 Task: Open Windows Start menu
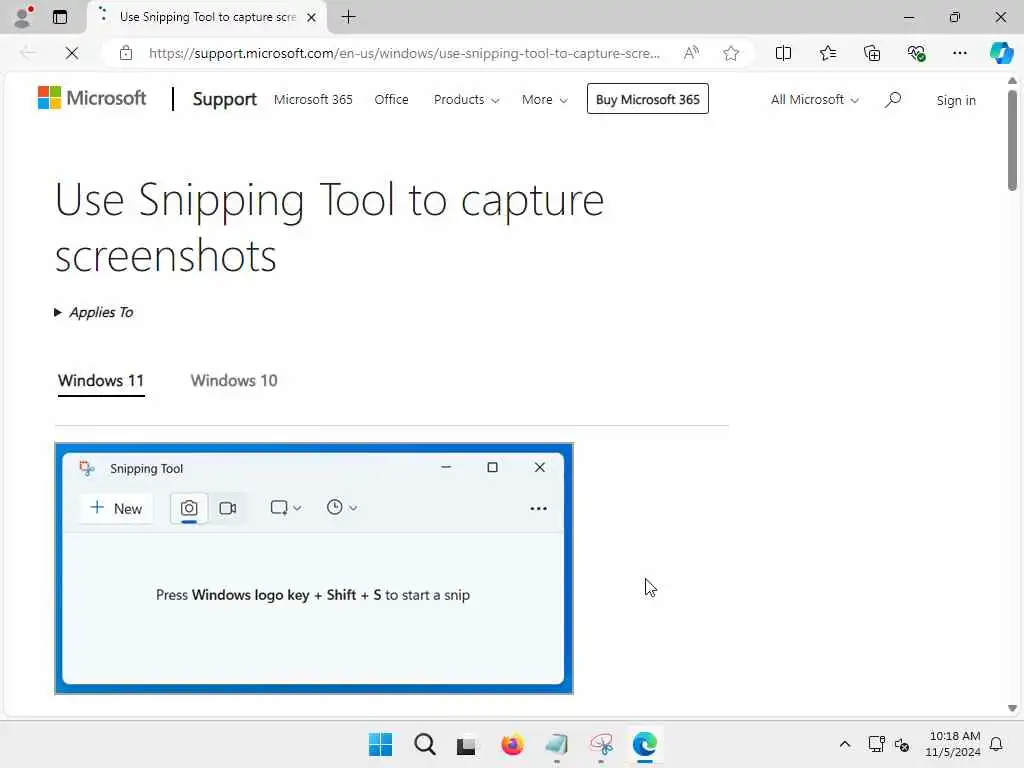[x=380, y=744]
